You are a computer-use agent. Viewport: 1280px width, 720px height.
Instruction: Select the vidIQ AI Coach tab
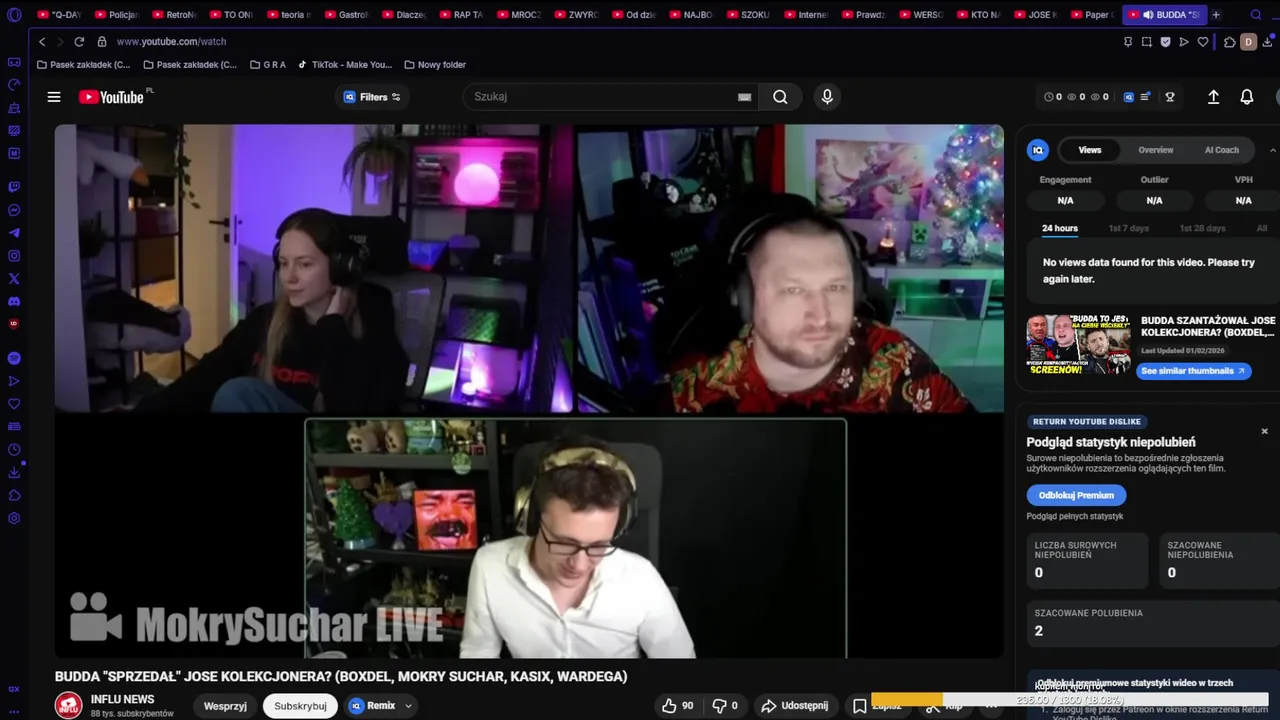coord(1221,150)
